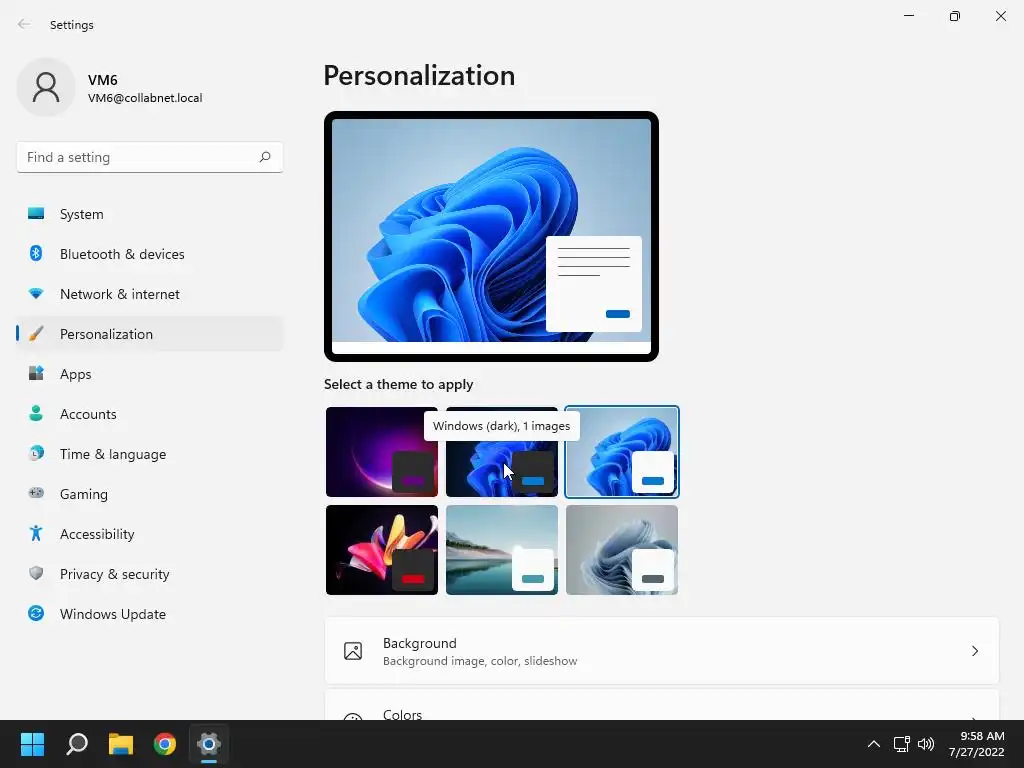Open Accounts settings
This screenshot has height=768, width=1024.
tap(150, 413)
